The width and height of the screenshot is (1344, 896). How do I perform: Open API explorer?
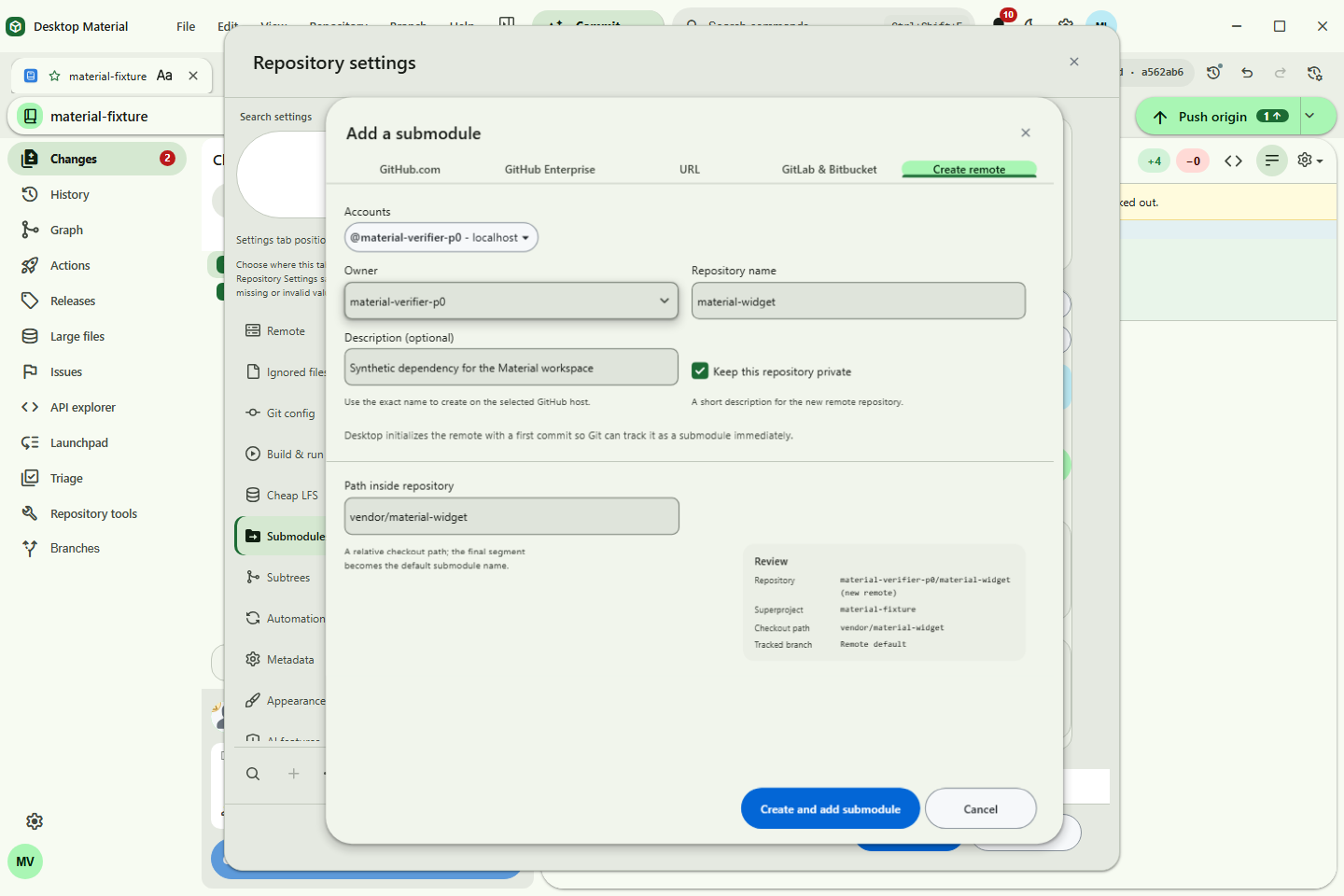tap(97, 407)
